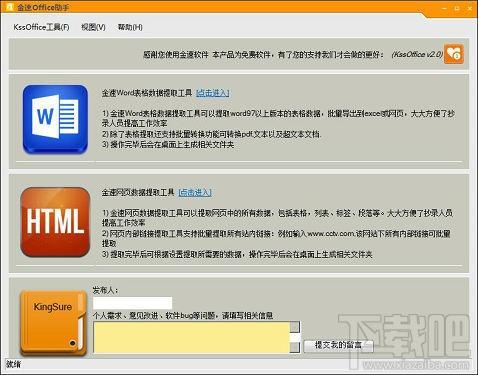Screen dimensions: 478x375
Task: Click the 发布人: label
Action: 105,290
